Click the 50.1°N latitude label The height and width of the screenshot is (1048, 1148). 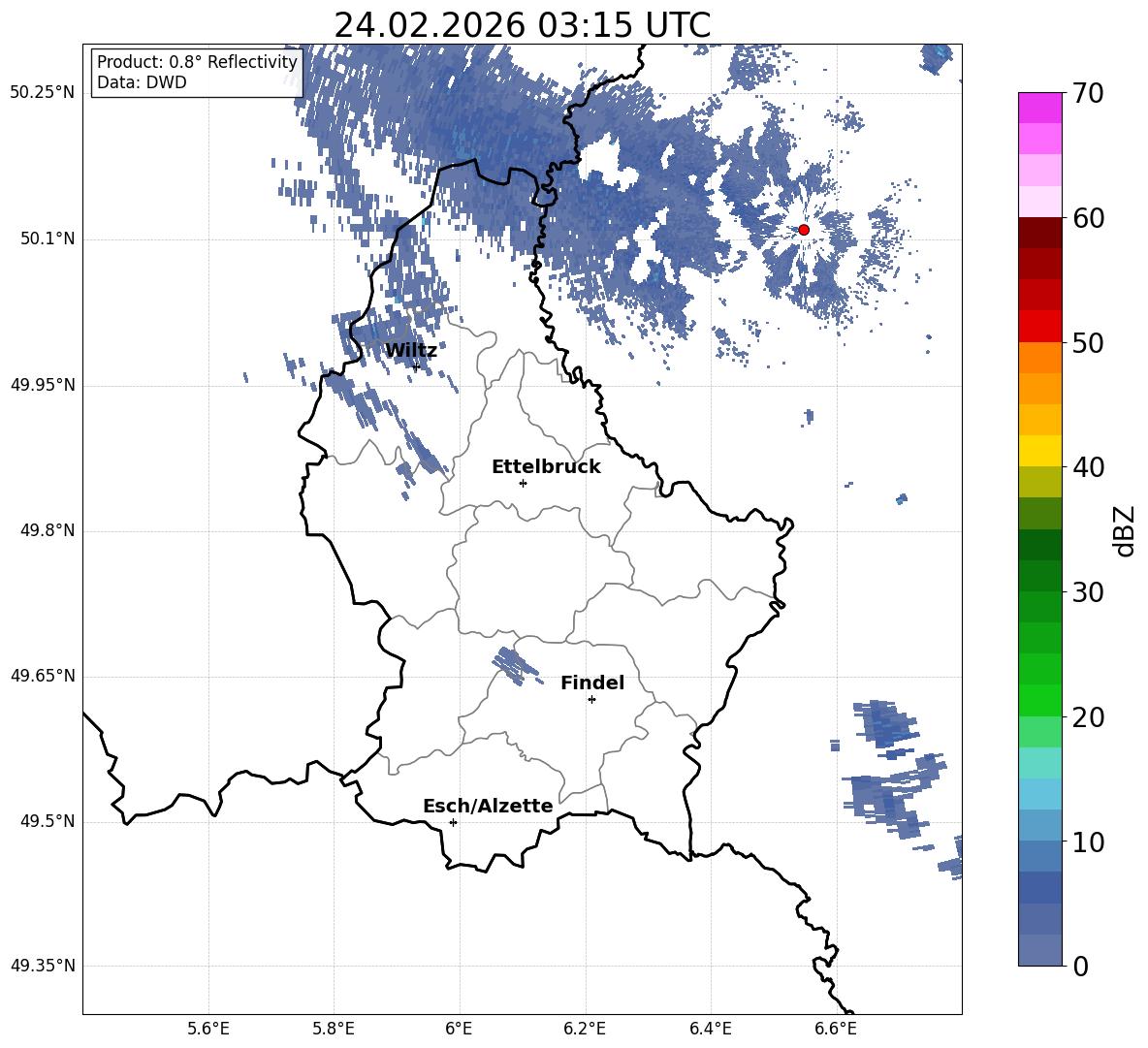(x=48, y=238)
